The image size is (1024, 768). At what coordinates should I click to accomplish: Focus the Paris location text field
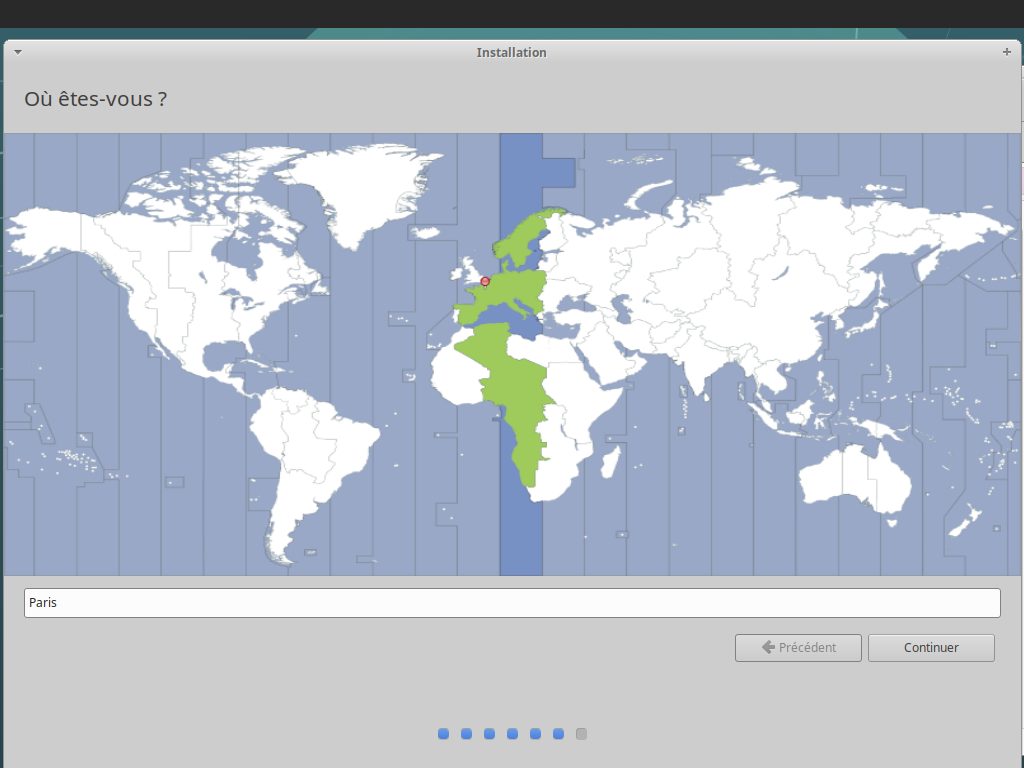[x=512, y=603]
